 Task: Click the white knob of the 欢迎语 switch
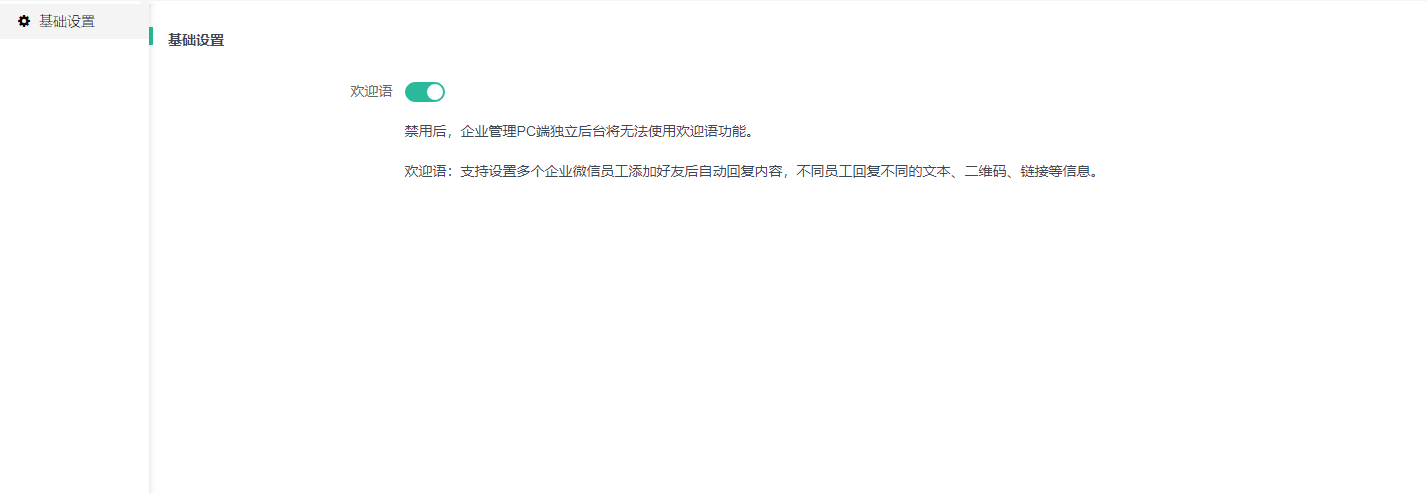(x=434, y=92)
